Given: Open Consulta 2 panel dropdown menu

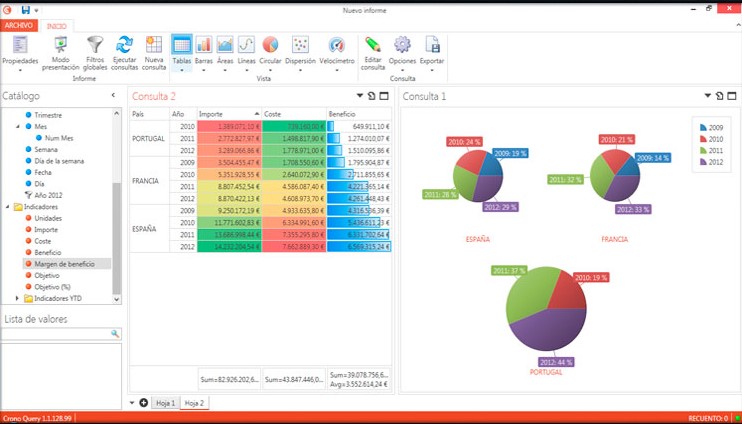Looking at the screenshot, I should point(360,96).
